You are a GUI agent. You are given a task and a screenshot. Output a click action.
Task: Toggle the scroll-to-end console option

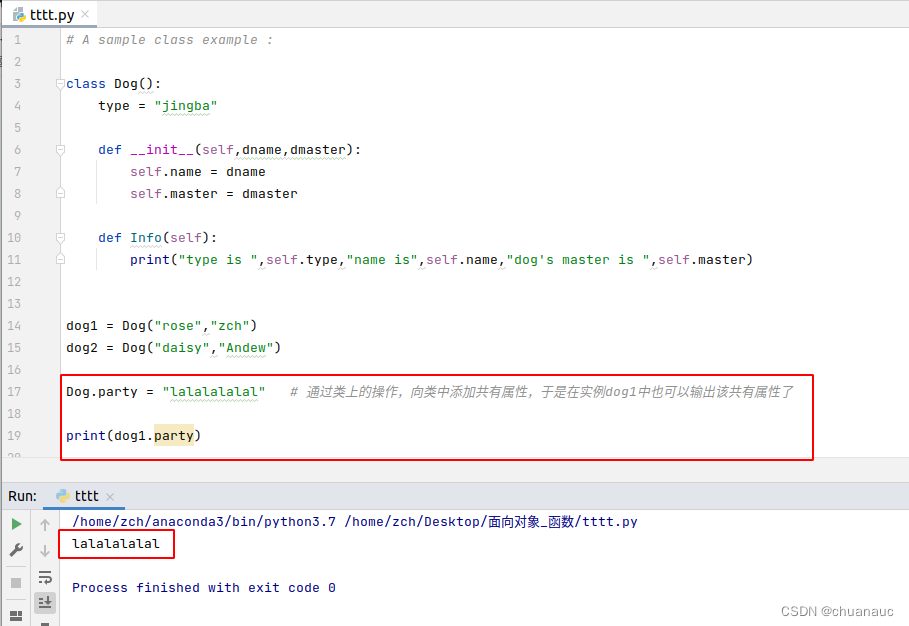[x=45, y=601]
